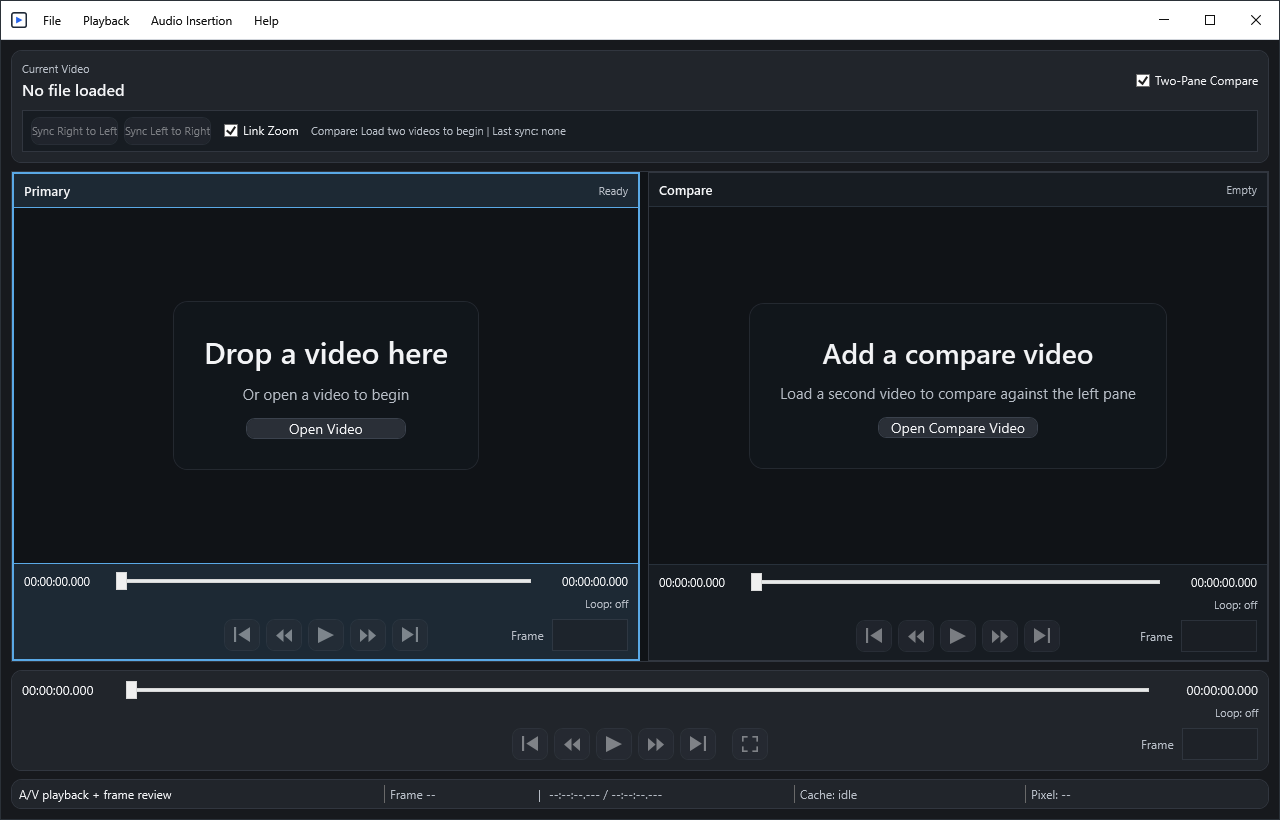The height and width of the screenshot is (820, 1280).
Task: Fast forward in Compare pane controls
Action: tap(1000, 636)
